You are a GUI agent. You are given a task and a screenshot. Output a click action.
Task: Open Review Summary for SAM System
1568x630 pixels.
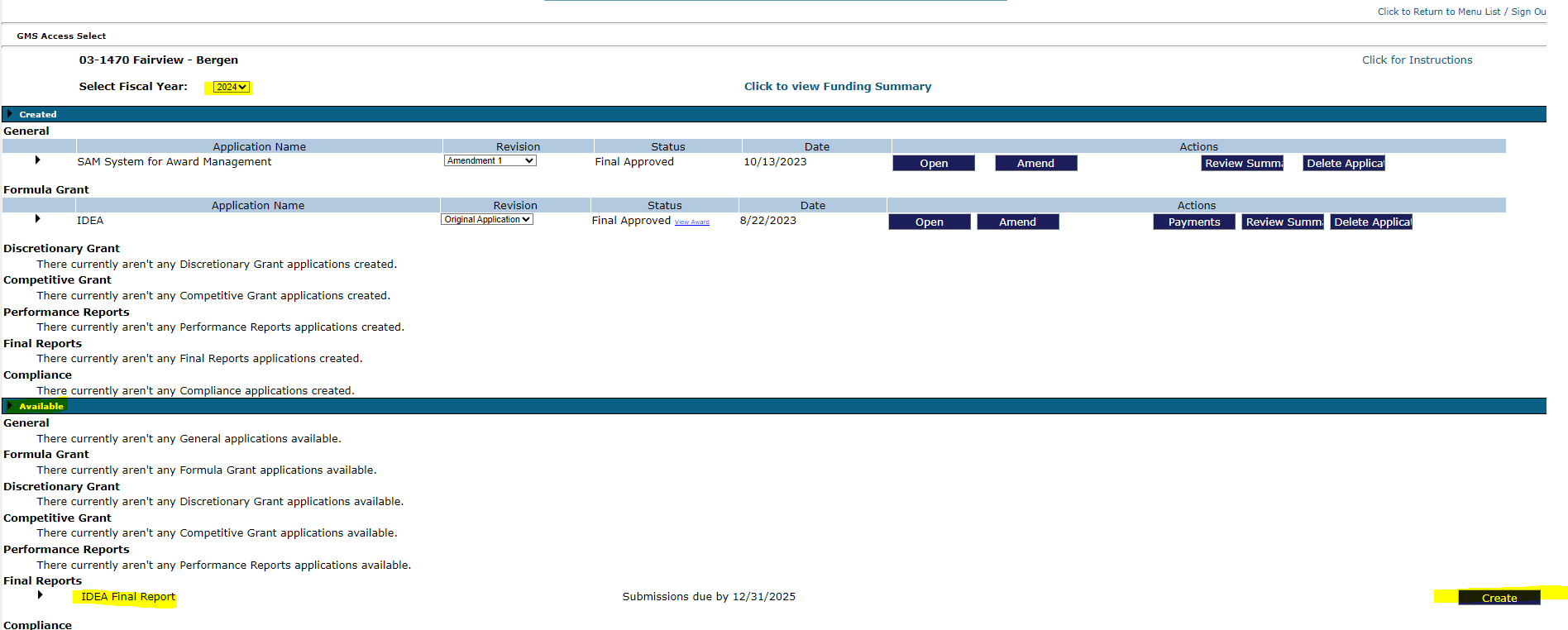point(1242,163)
